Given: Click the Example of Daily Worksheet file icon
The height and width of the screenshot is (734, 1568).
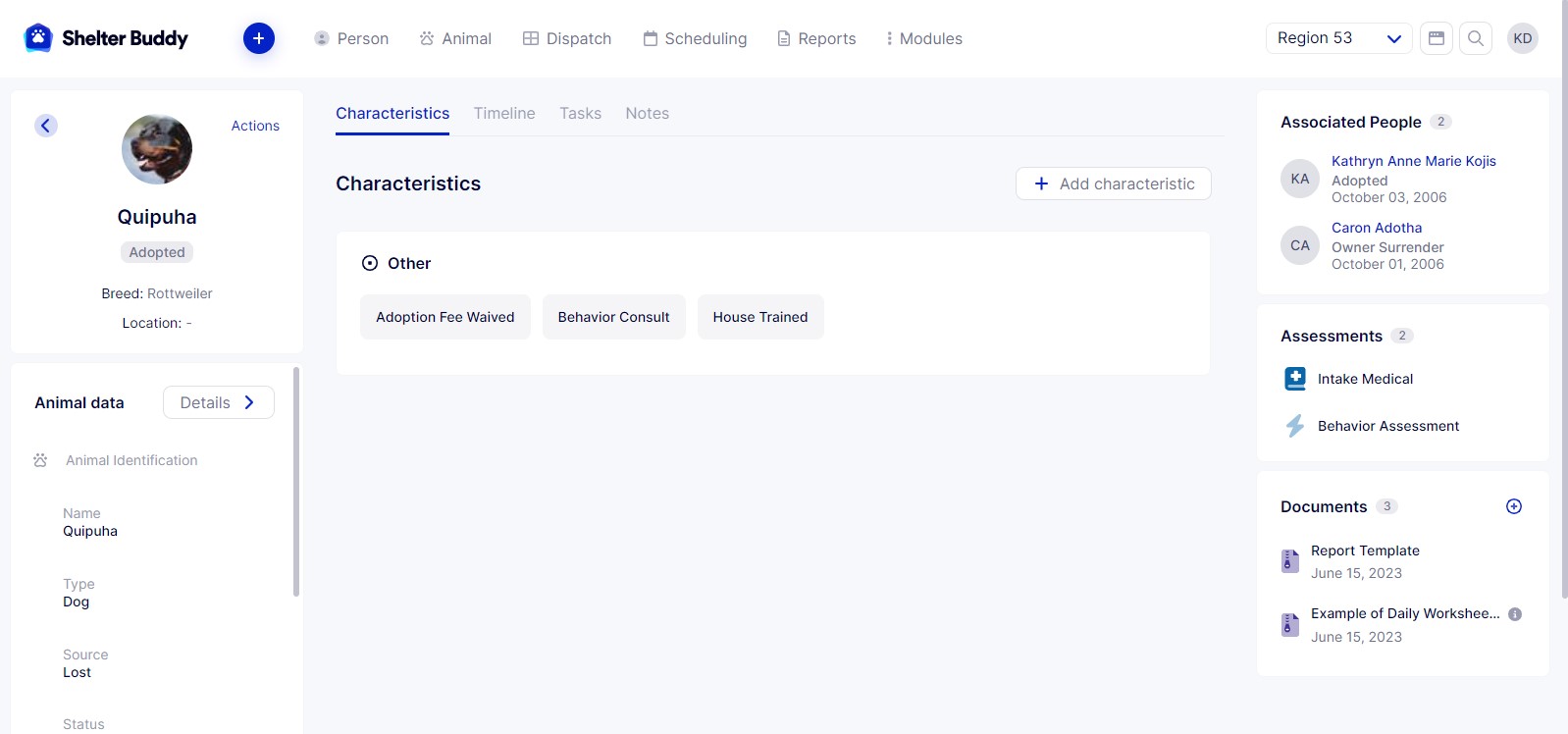Looking at the screenshot, I should (1290, 625).
